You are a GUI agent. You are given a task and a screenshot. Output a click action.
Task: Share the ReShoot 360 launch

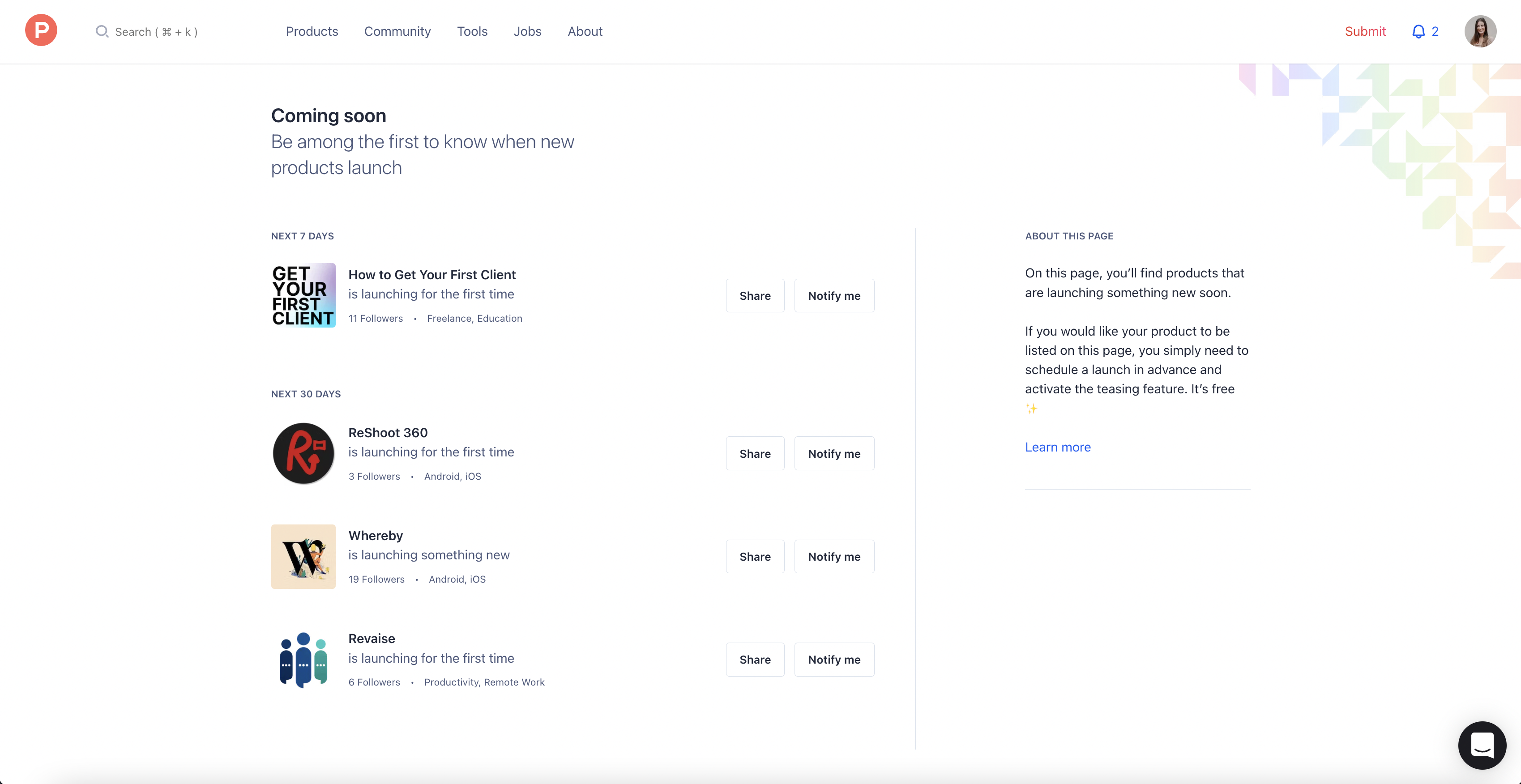pos(755,453)
